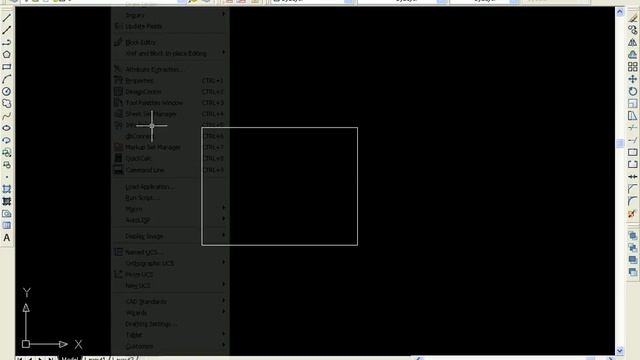Click the Chamfer tool
Image resolution: width=640 pixels, height=360 pixels.
(633, 189)
